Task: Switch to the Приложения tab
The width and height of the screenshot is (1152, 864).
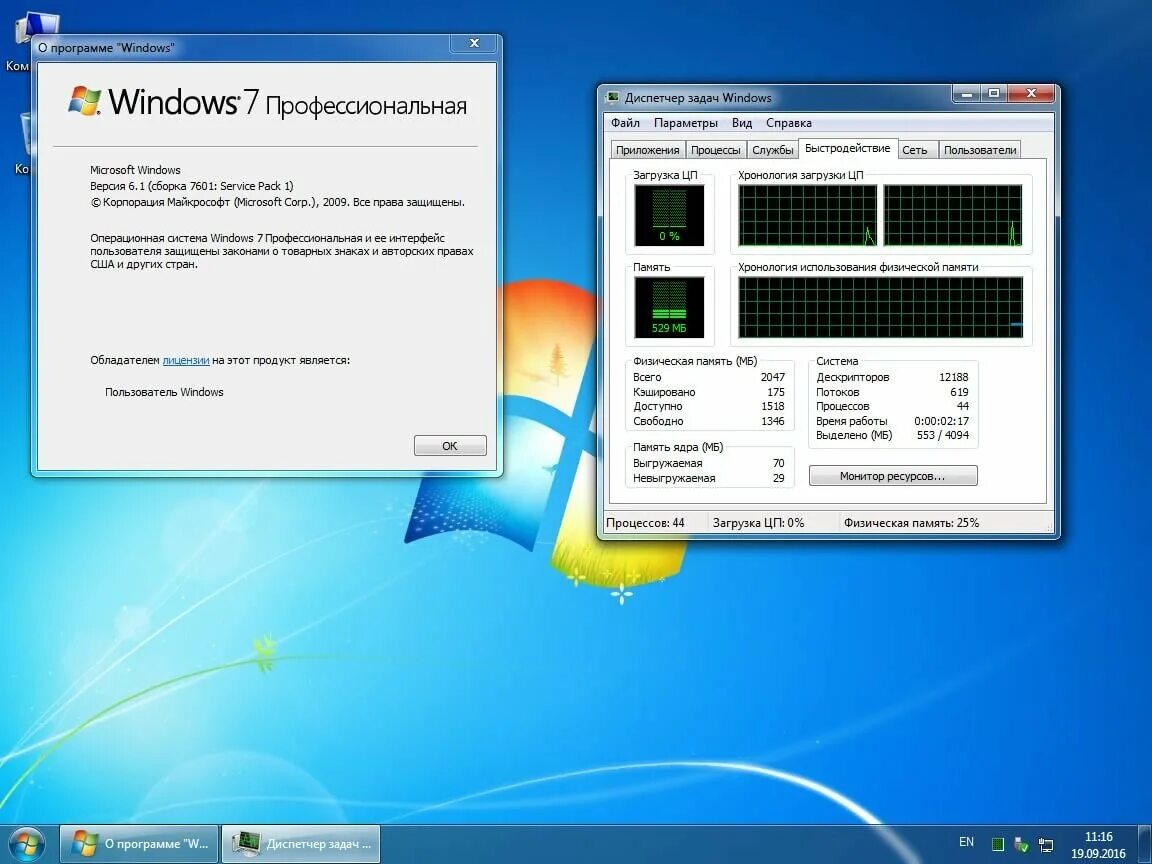Action: (x=647, y=150)
